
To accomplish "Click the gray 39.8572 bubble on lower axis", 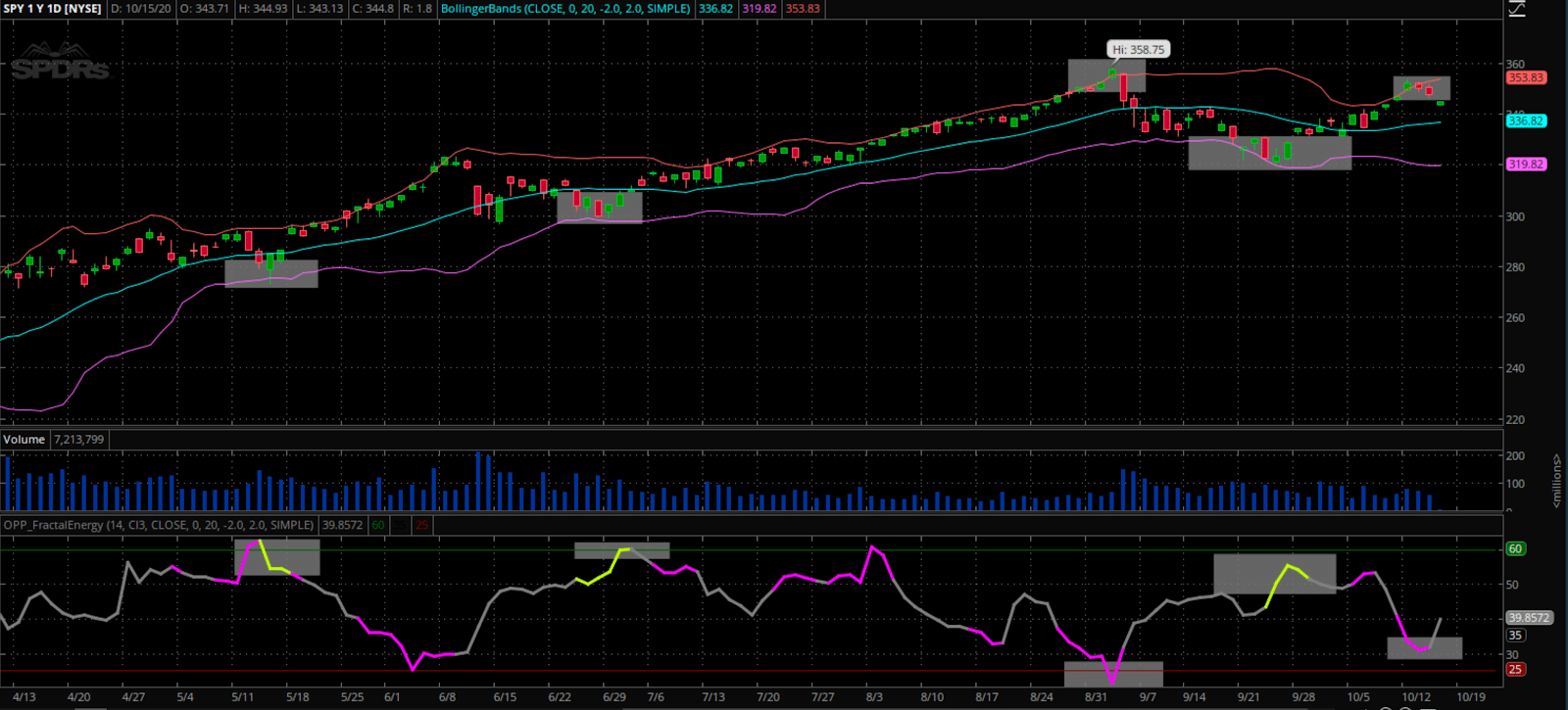I will click(1529, 618).
